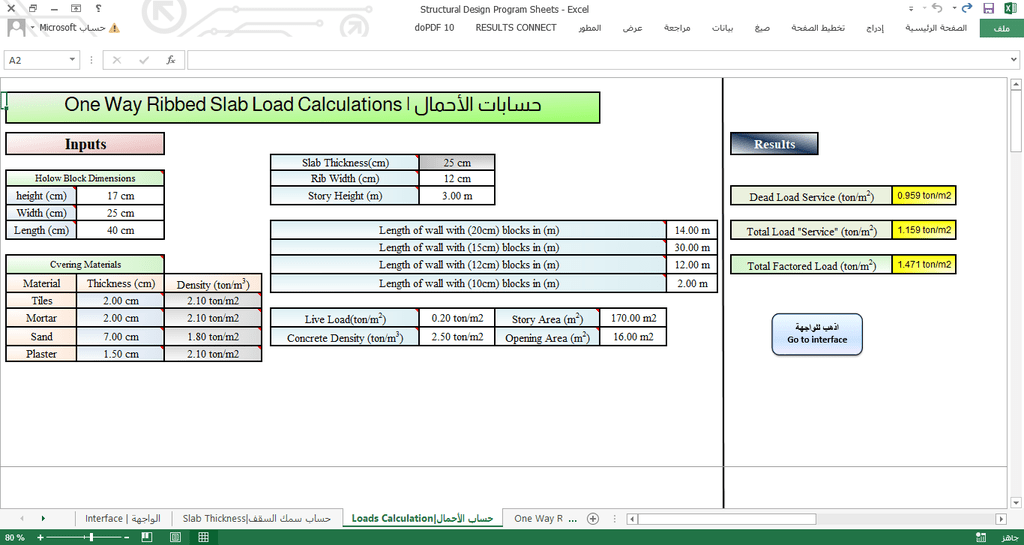
Task: Open the Customize Quick Access Toolbar dropdown
Action: click(x=911, y=9)
